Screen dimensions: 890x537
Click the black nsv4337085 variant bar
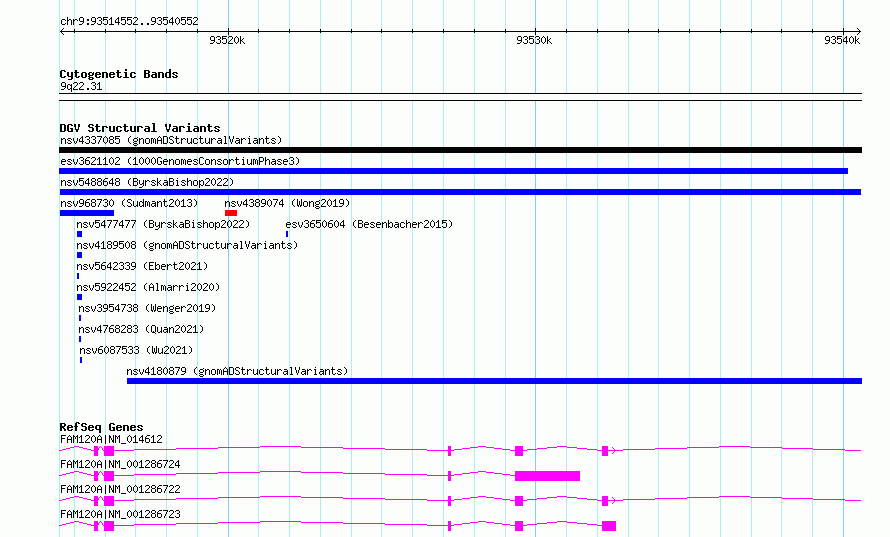[460, 150]
